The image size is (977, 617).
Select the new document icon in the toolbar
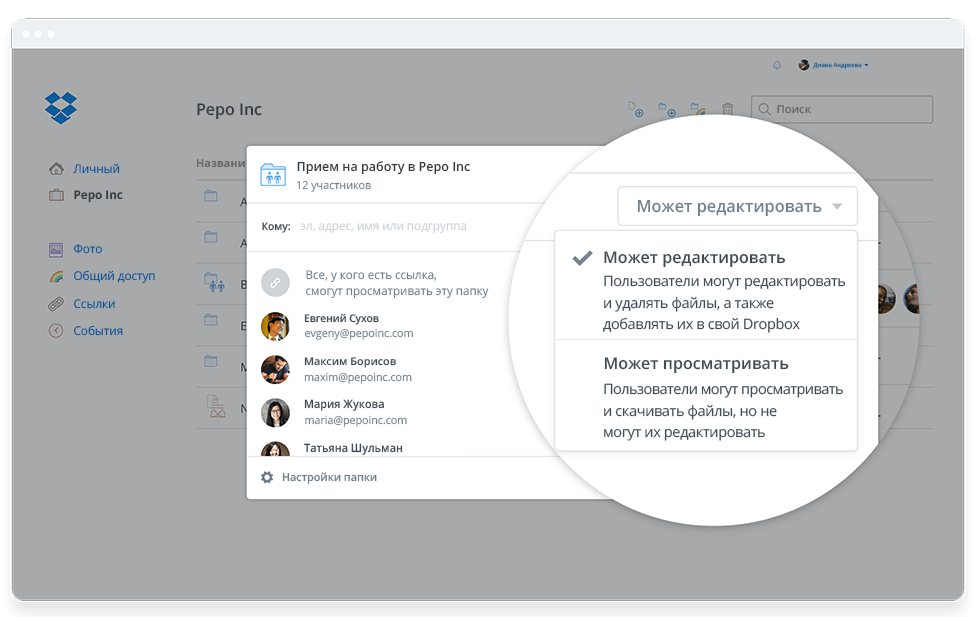pos(634,108)
